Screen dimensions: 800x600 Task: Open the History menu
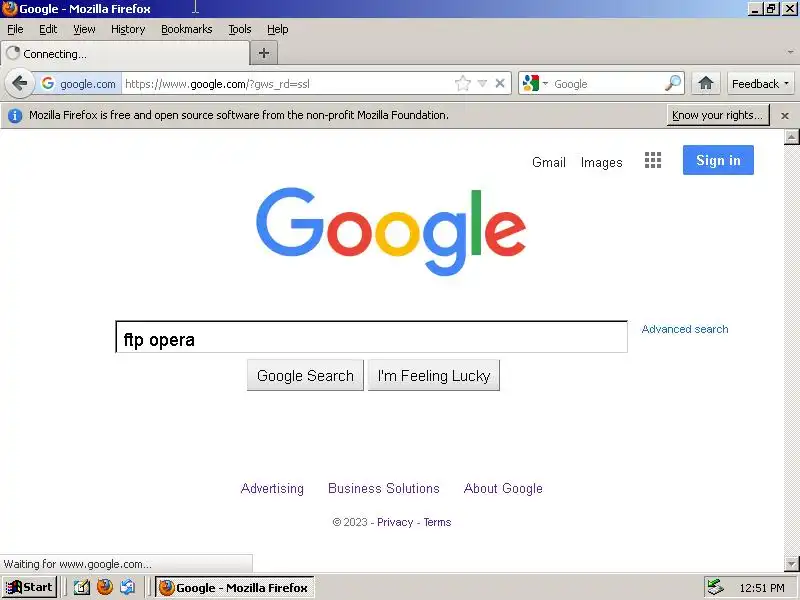pyautogui.click(x=128, y=29)
